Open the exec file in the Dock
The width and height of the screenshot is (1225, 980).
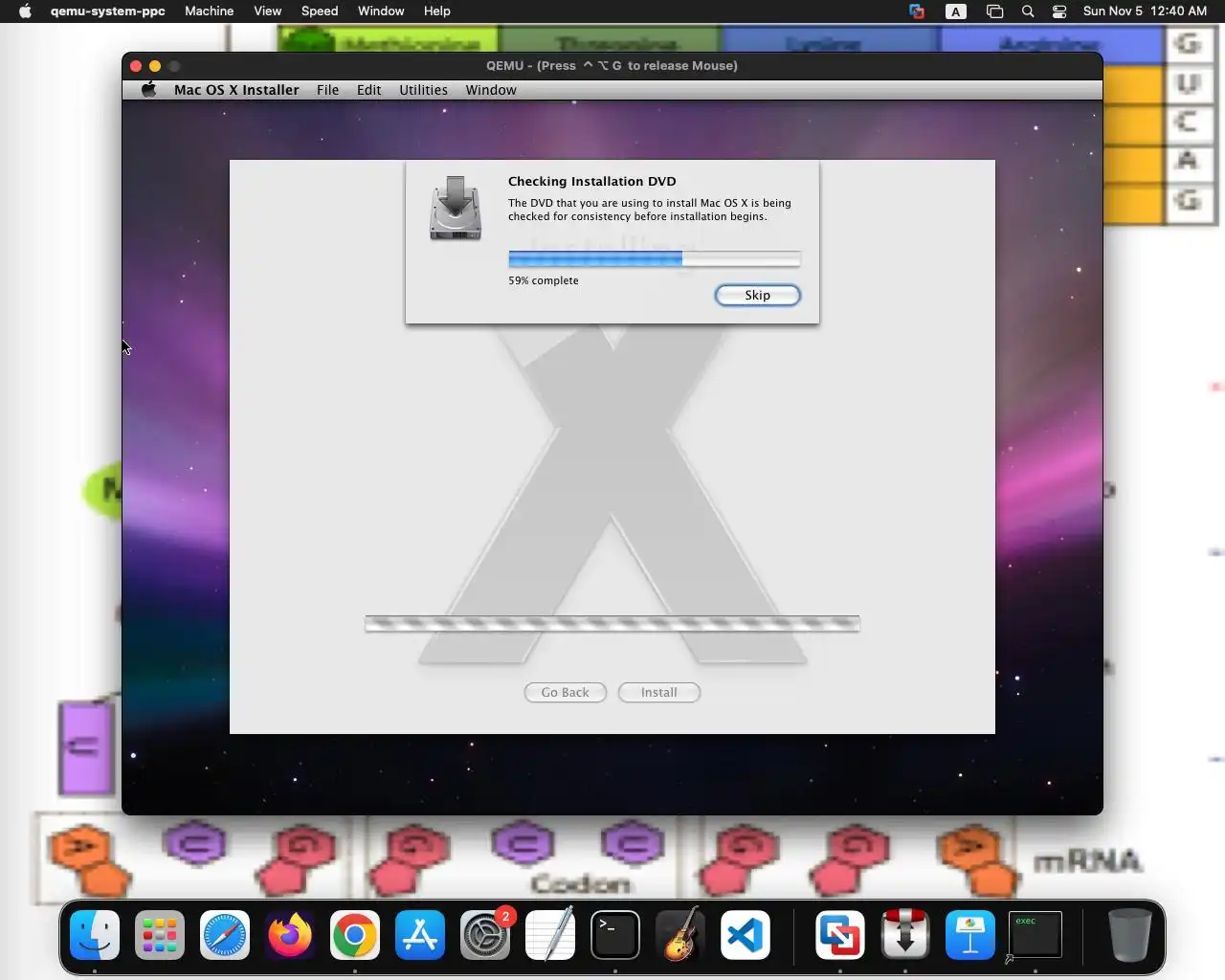click(1036, 934)
